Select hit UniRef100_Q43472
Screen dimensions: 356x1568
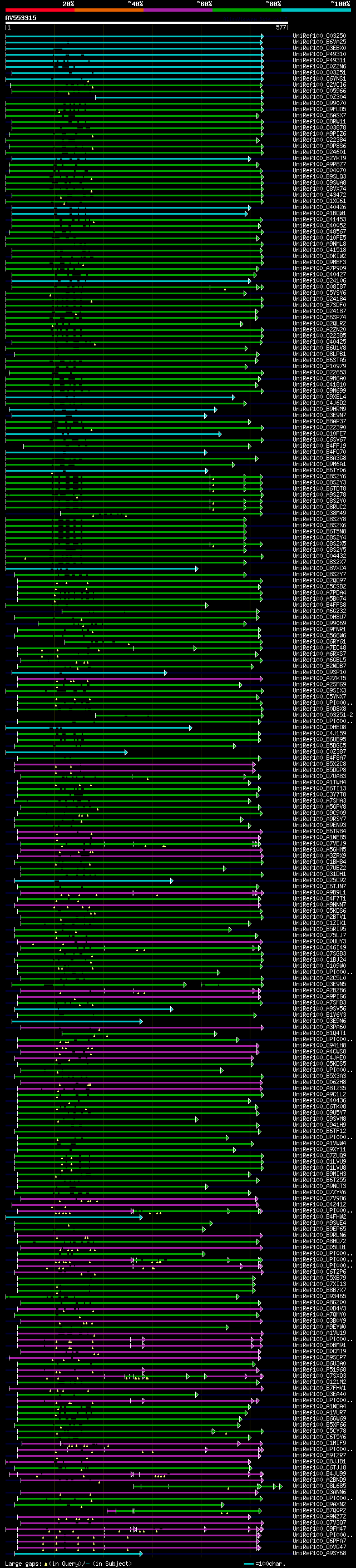click(319, 195)
